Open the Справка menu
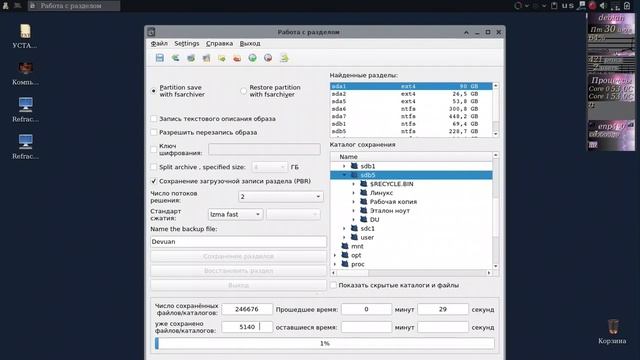Screen dimensions: 640x360 (x=219, y=43)
